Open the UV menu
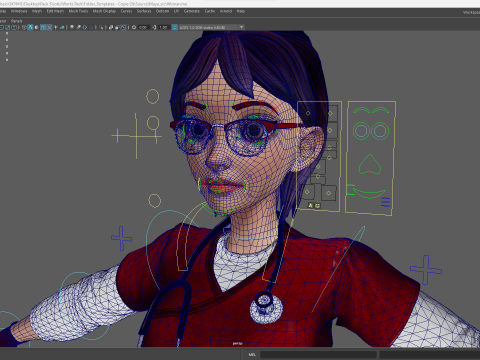The height and width of the screenshot is (360, 480). pyautogui.click(x=176, y=11)
